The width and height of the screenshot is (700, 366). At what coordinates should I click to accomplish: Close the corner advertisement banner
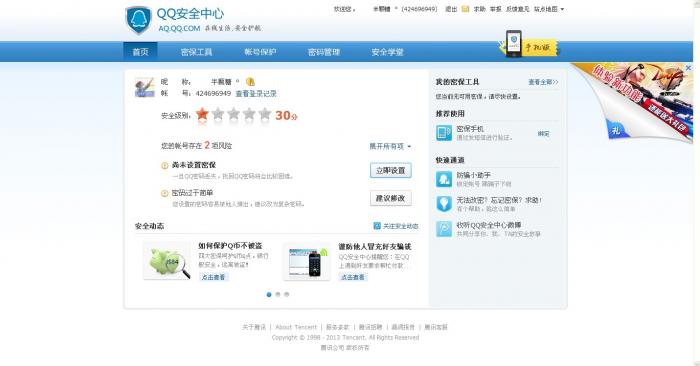[688, 68]
